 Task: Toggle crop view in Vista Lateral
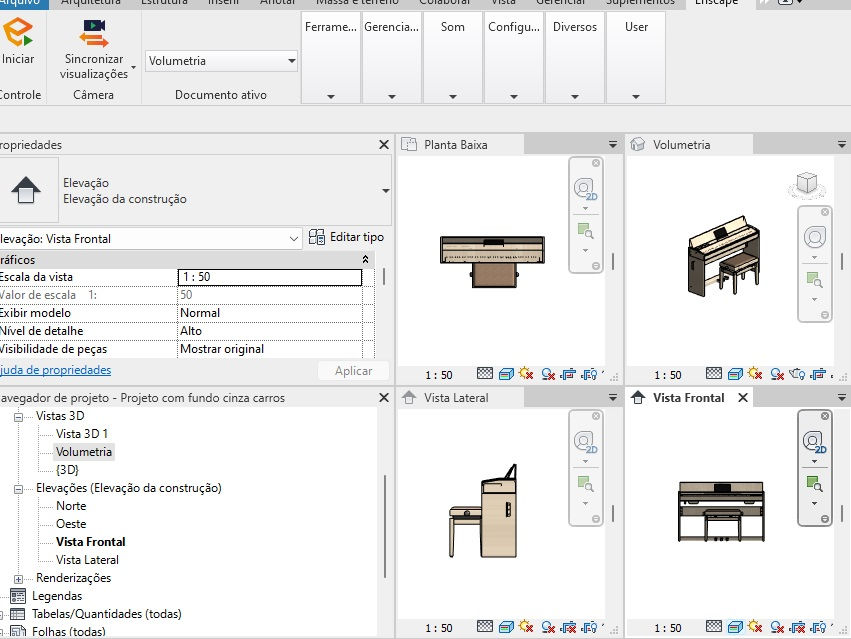pyautogui.click(x=568, y=627)
